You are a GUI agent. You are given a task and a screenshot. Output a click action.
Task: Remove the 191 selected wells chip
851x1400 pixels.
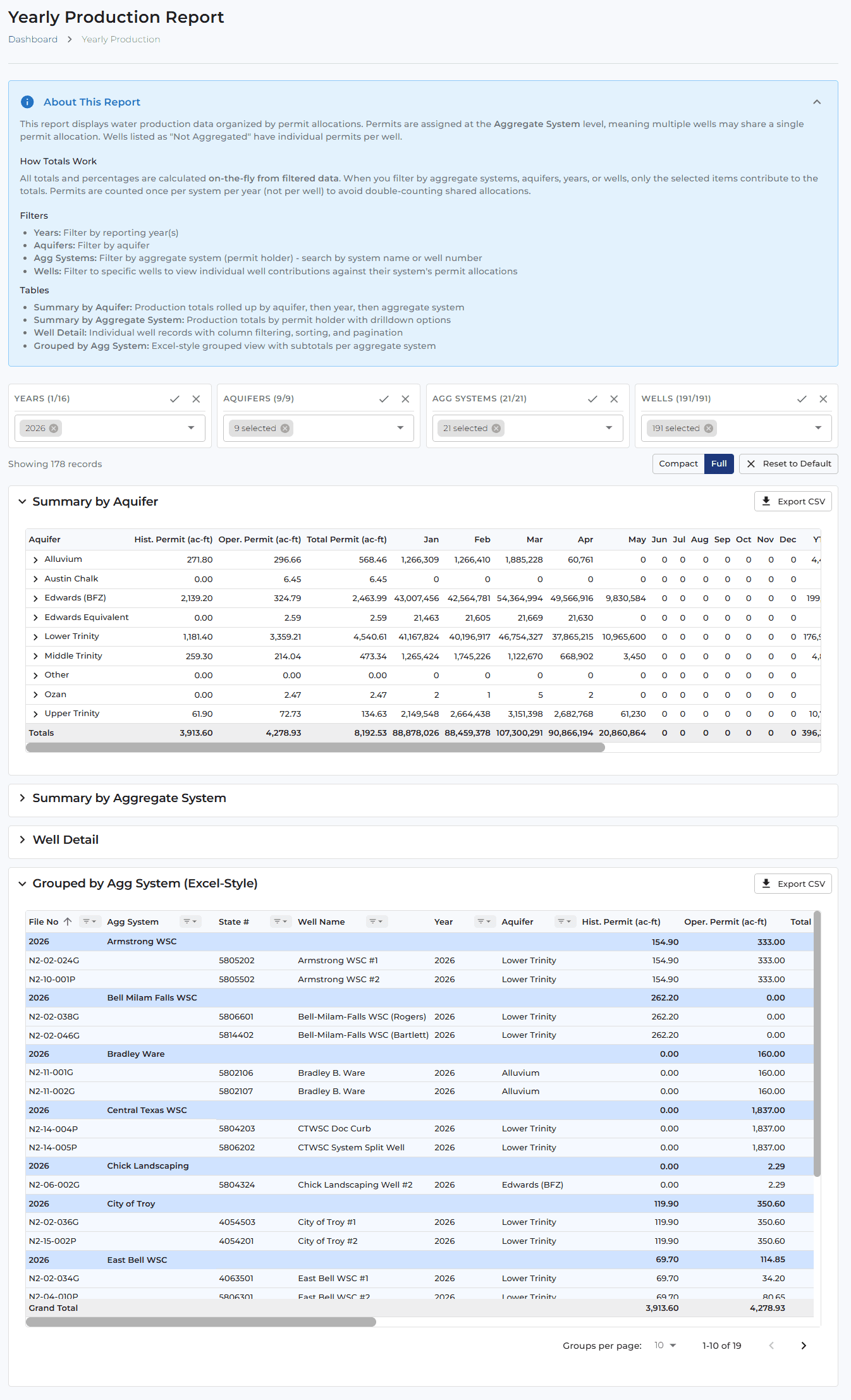[x=709, y=428]
